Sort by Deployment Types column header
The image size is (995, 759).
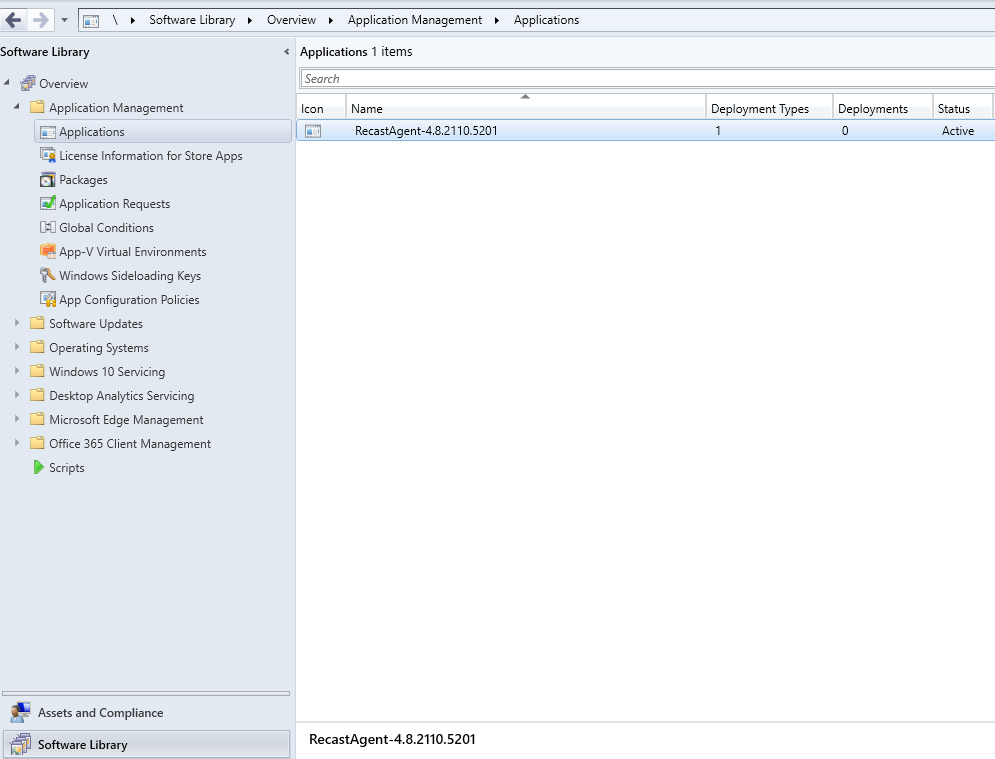[x=769, y=109]
